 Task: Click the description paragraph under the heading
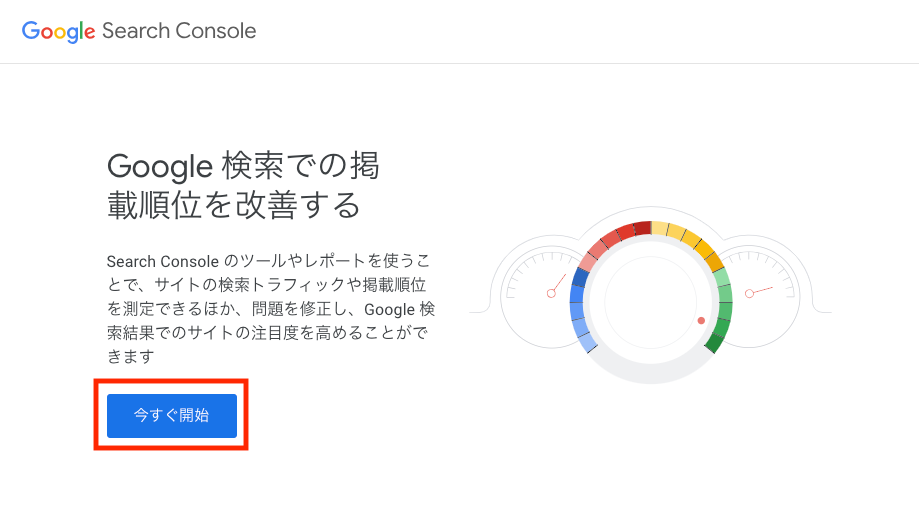(270, 308)
